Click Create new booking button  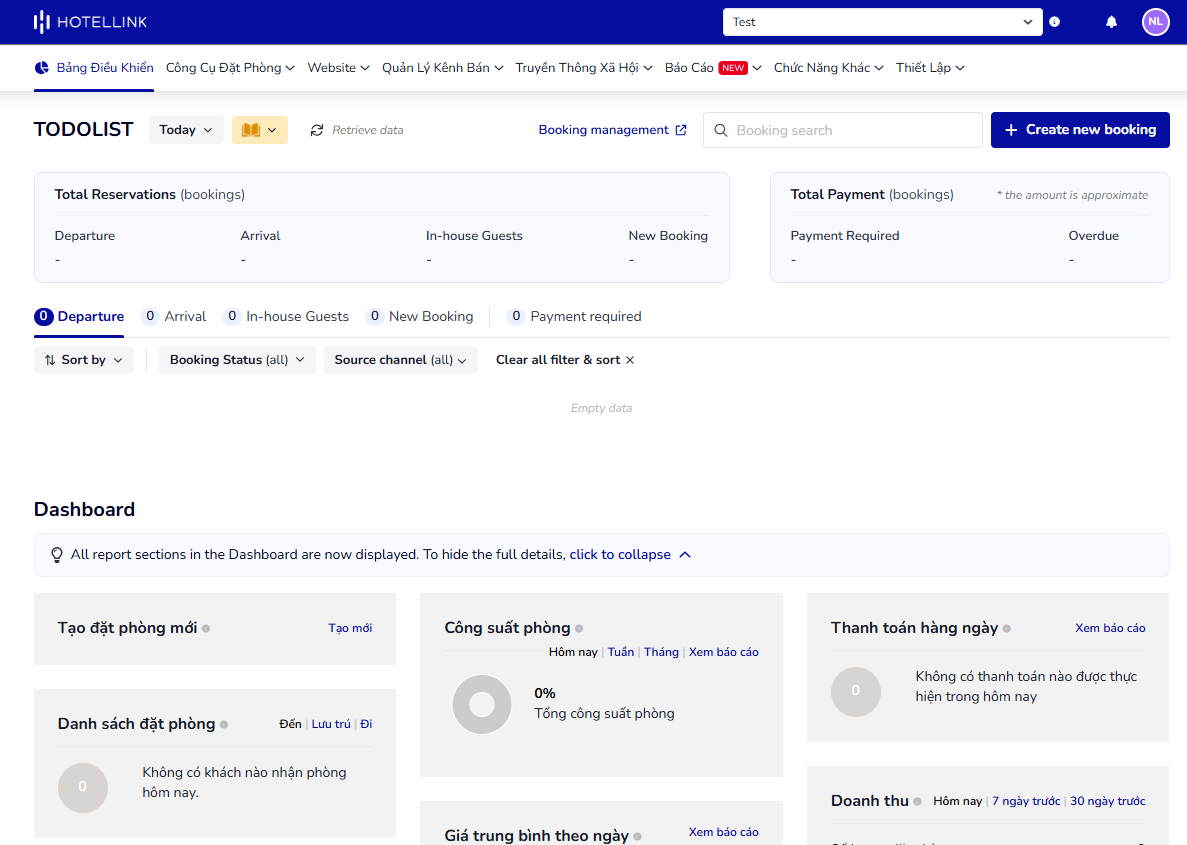coord(1080,130)
